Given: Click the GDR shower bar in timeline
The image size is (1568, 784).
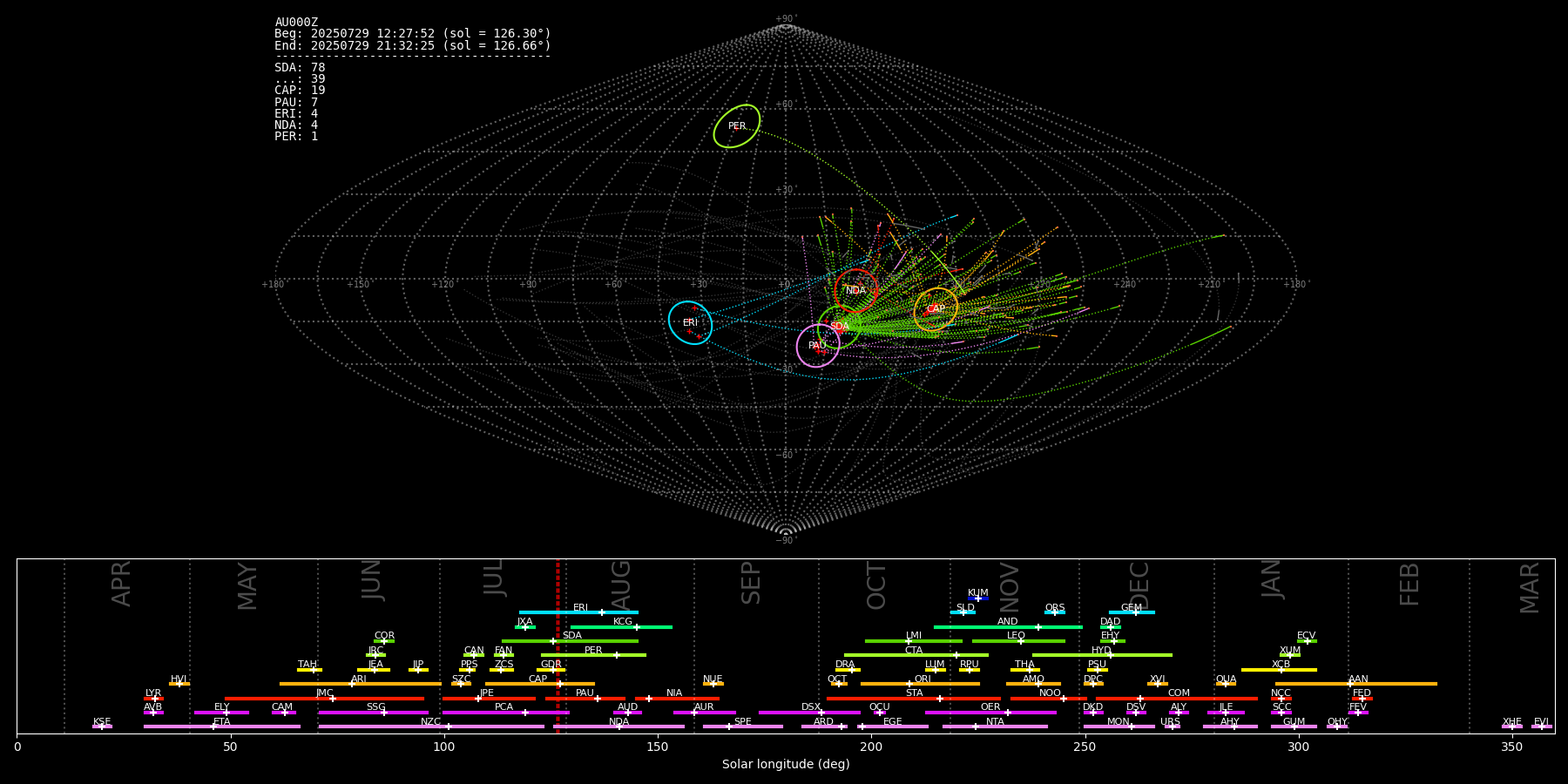Looking at the screenshot, I should point(551,670).
